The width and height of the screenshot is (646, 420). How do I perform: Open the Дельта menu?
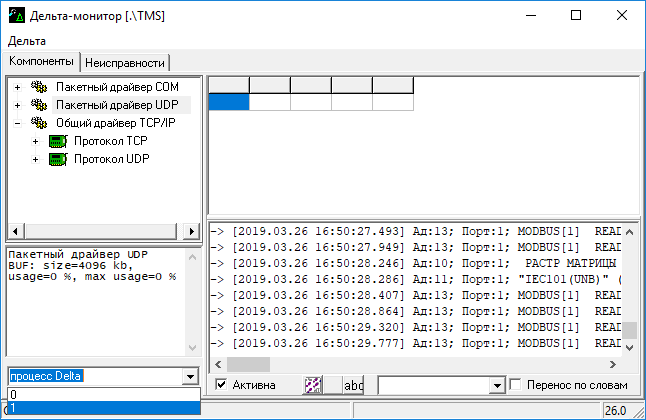26,41
